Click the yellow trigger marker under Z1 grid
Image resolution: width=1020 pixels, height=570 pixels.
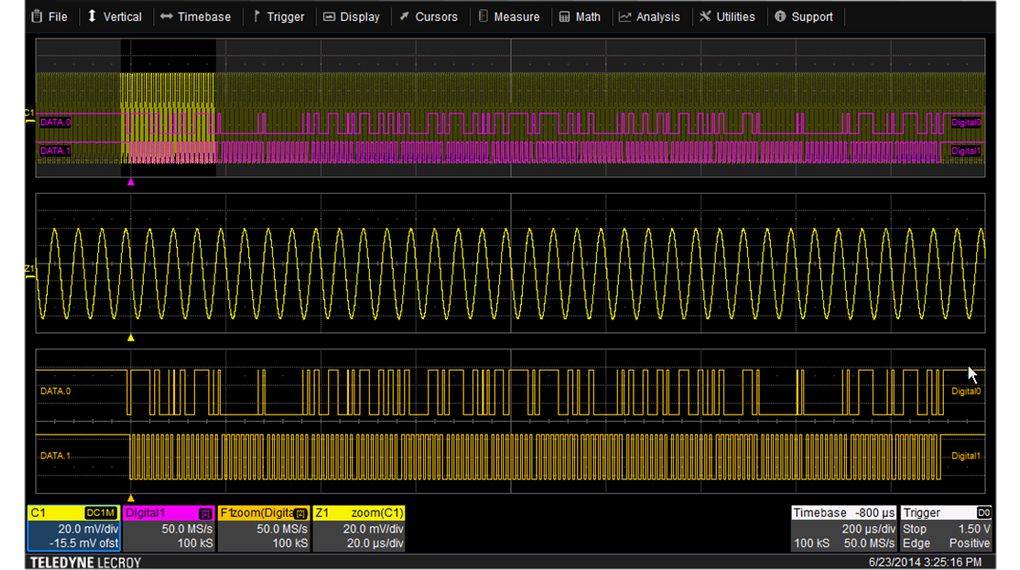pyautogui.click(x=131, y=338)
